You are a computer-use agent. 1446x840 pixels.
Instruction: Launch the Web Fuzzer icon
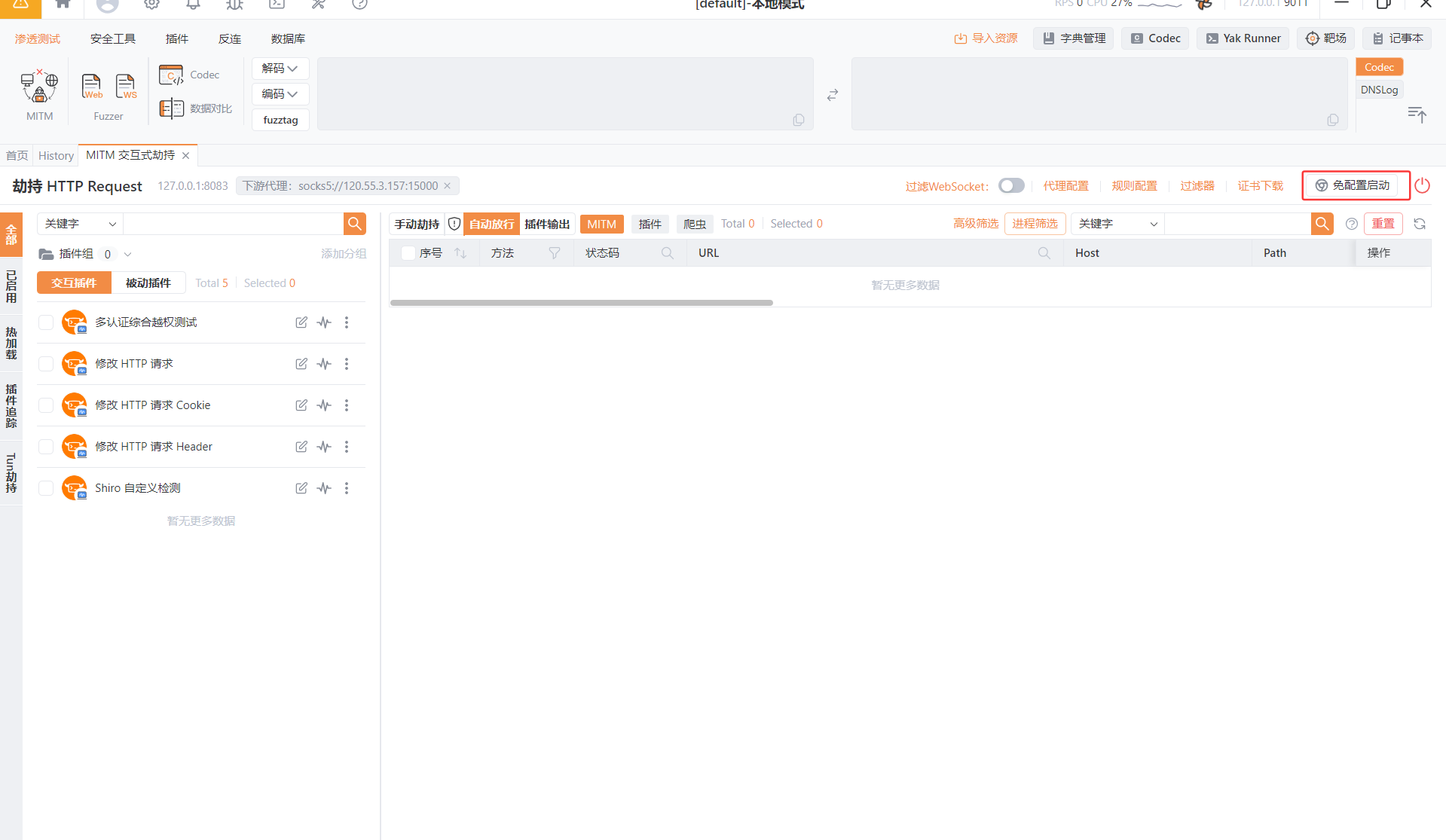tap(92, 87)
